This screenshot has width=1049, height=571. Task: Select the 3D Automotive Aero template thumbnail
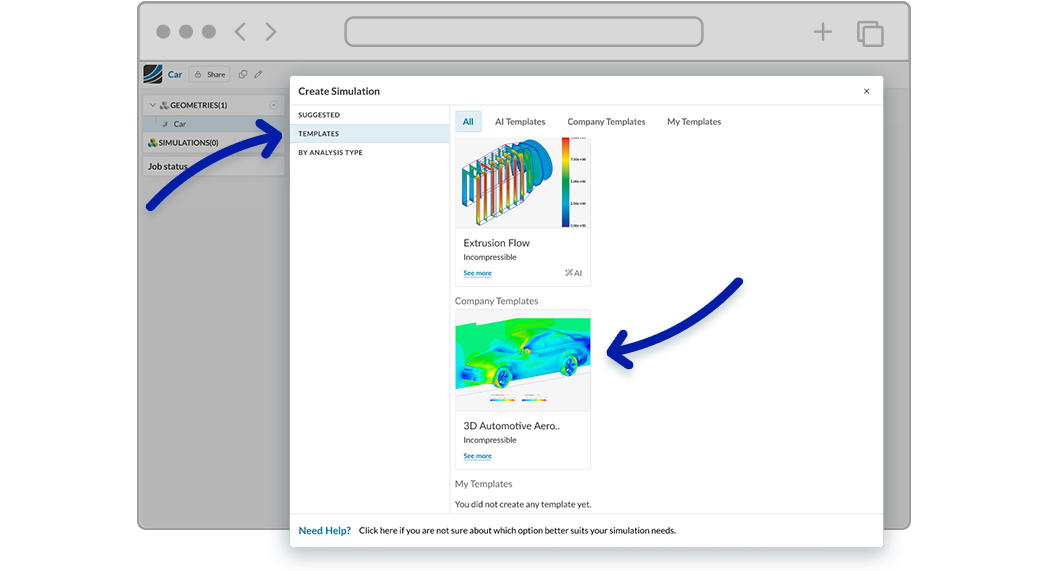pos(523,360)
